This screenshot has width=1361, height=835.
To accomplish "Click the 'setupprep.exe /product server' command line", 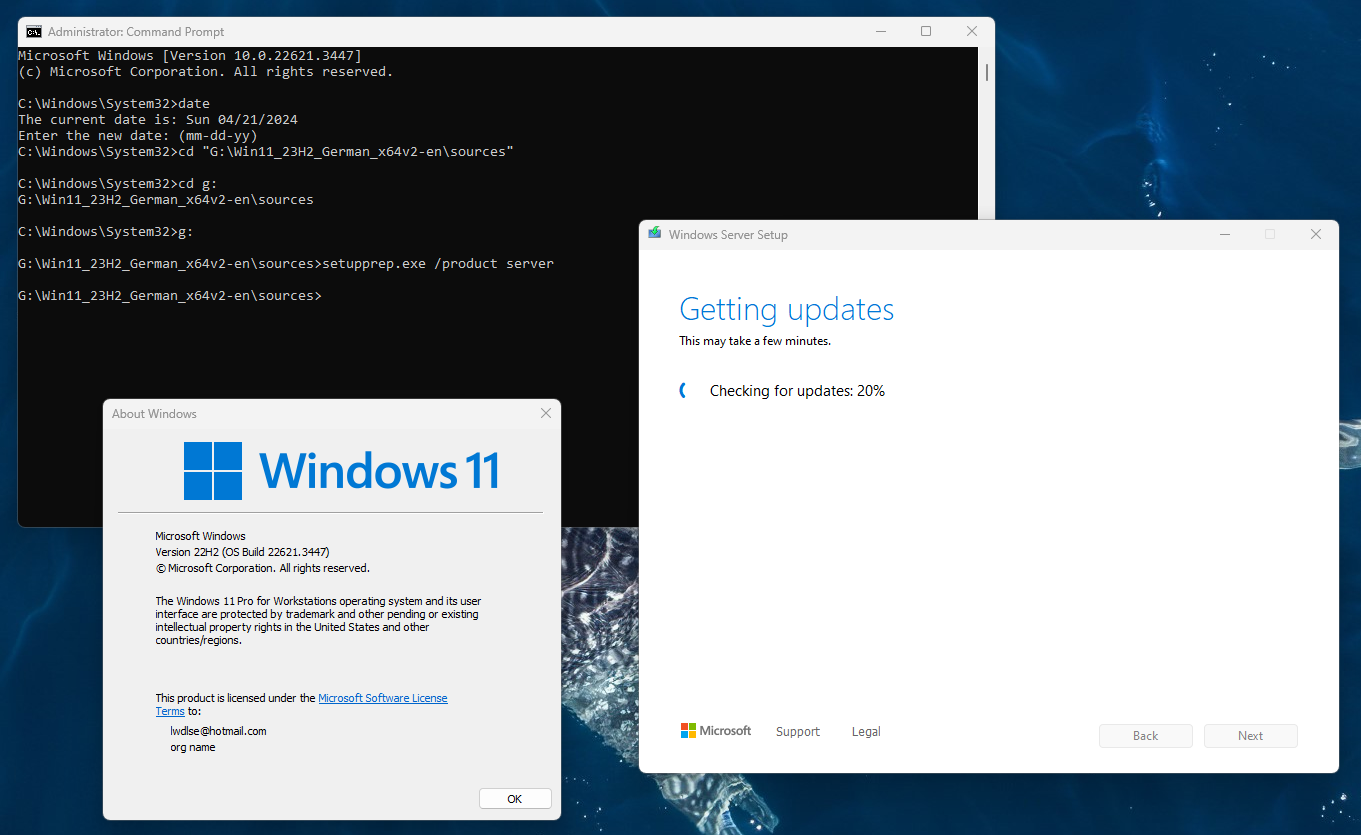I will (286, 264).
